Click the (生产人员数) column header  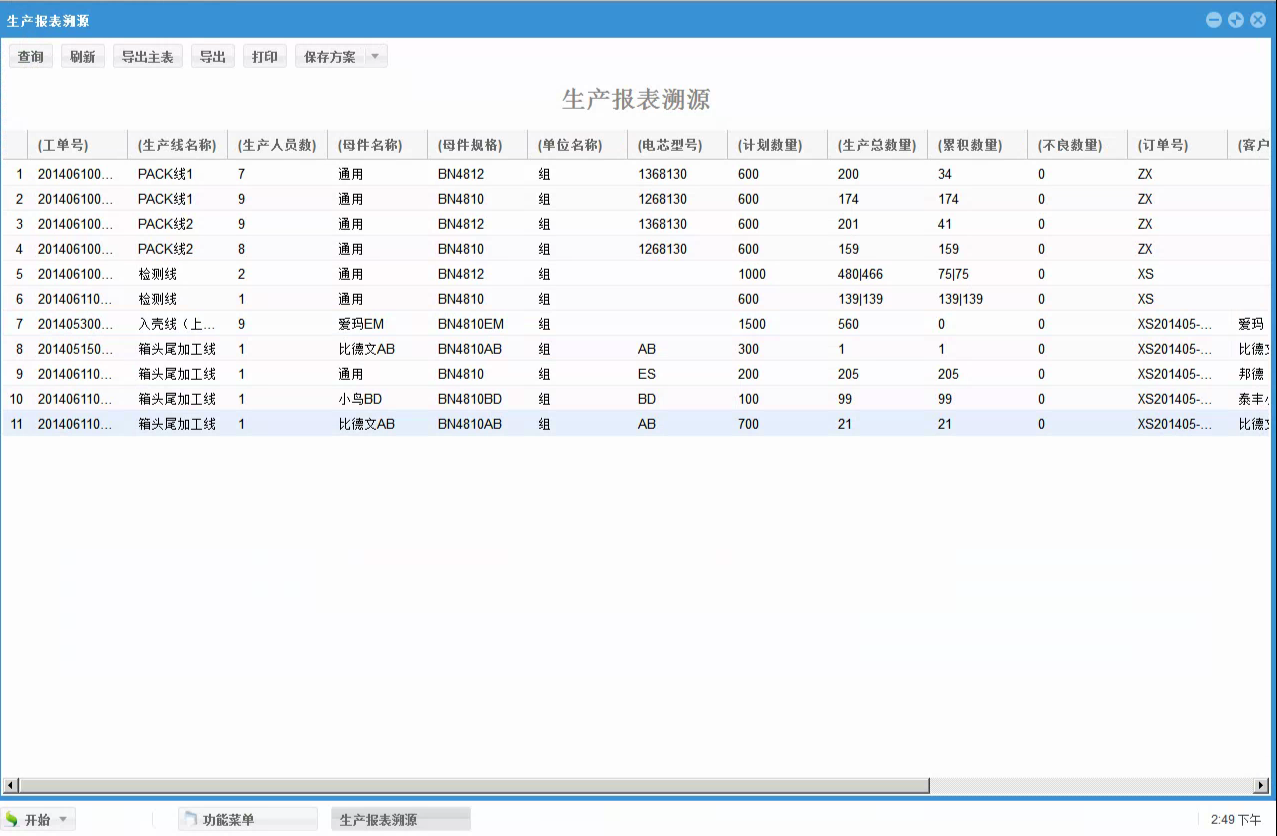[x=278, y=145]
